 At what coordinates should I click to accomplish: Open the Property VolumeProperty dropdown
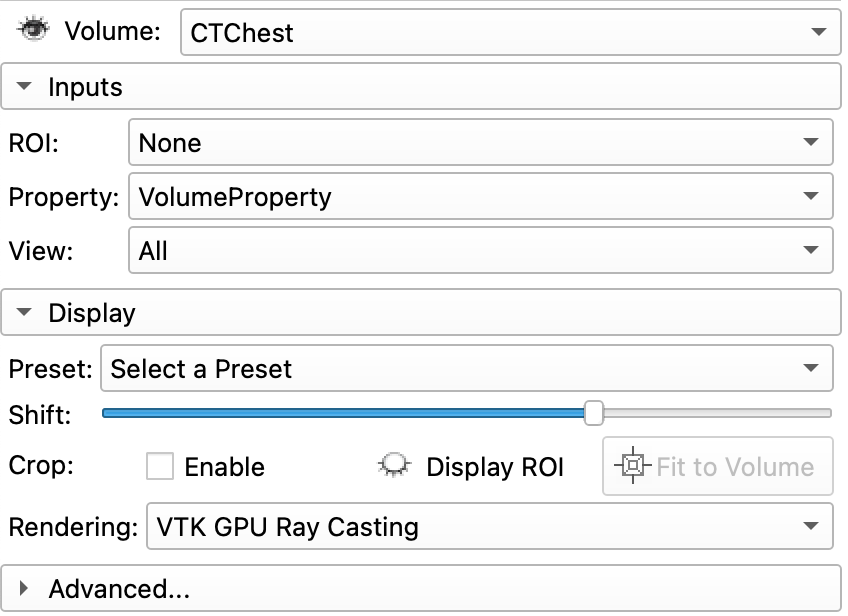tap(480, 196)
